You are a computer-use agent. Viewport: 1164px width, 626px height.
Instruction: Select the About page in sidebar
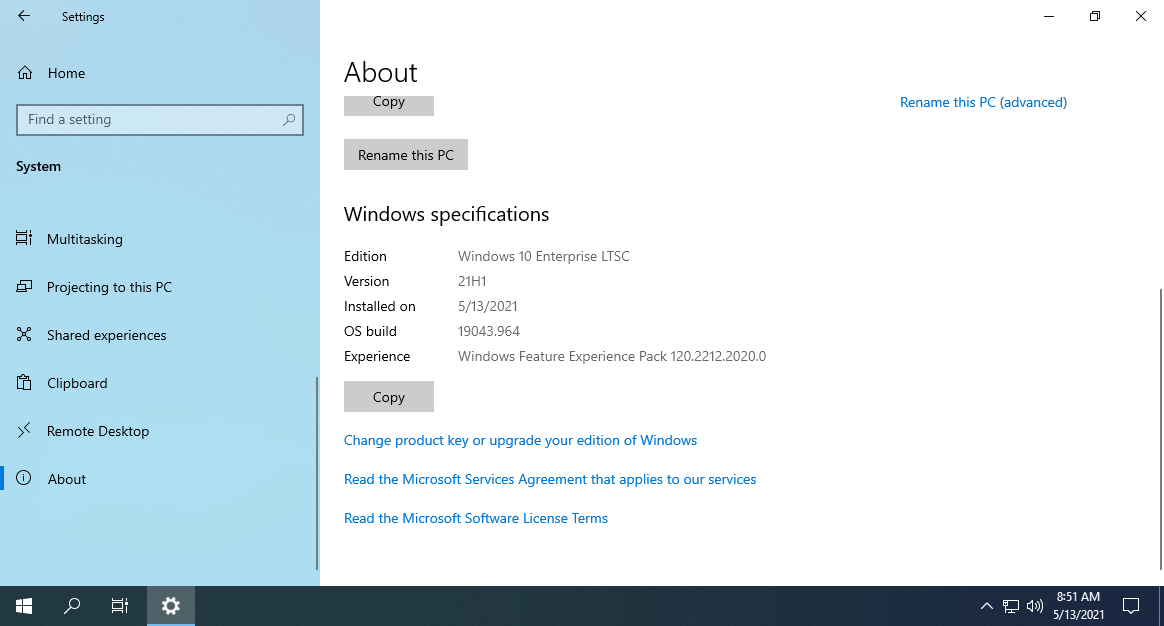click(67, 479)
